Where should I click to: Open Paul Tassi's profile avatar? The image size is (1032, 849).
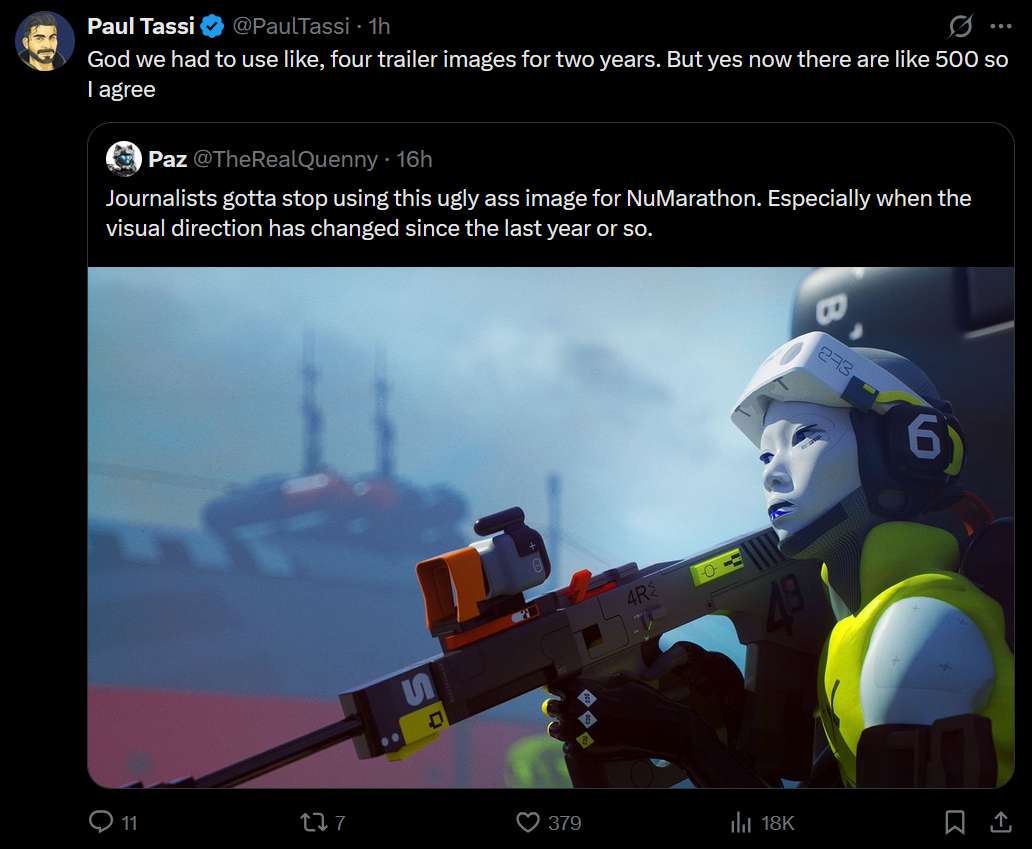[x=45, y=41]
